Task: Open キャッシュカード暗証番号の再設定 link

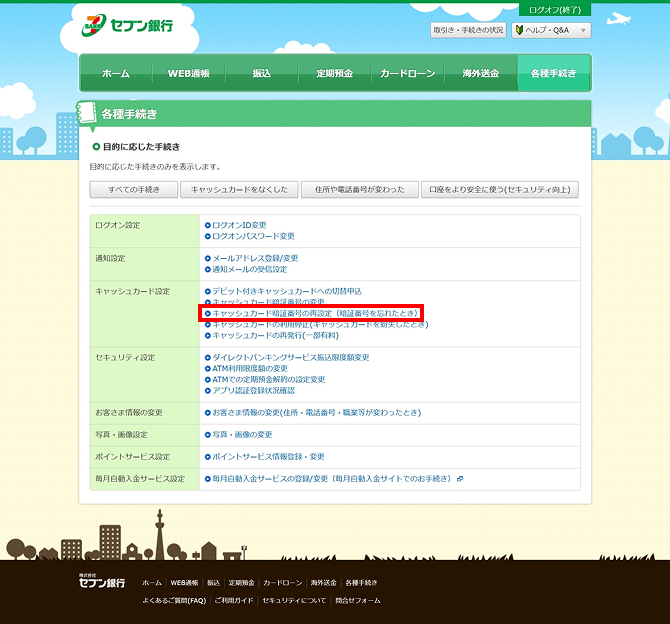Action: coord(315,313)
